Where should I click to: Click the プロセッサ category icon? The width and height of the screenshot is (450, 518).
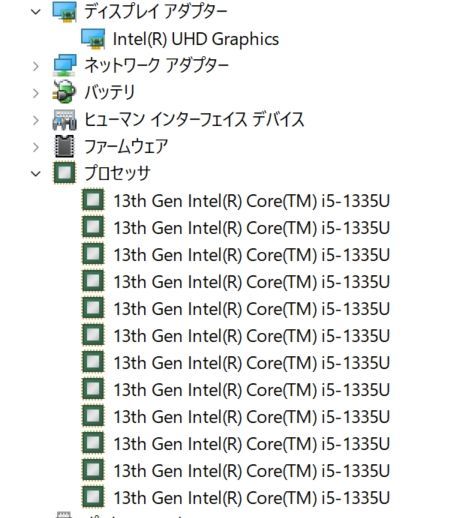coord(64,173)
